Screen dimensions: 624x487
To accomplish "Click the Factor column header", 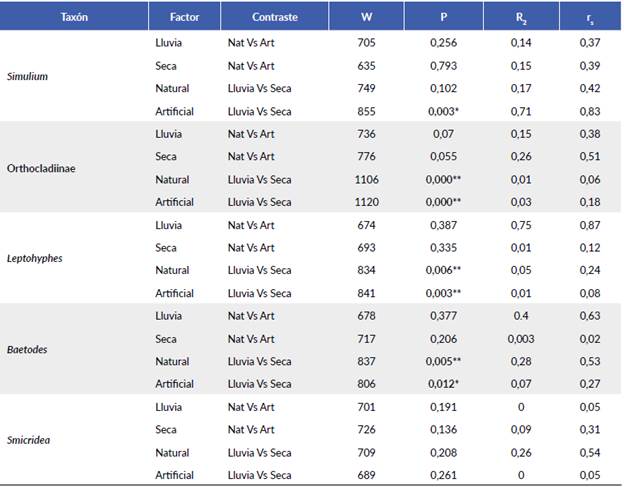I will pyautogui.click(x=184, y=17).
